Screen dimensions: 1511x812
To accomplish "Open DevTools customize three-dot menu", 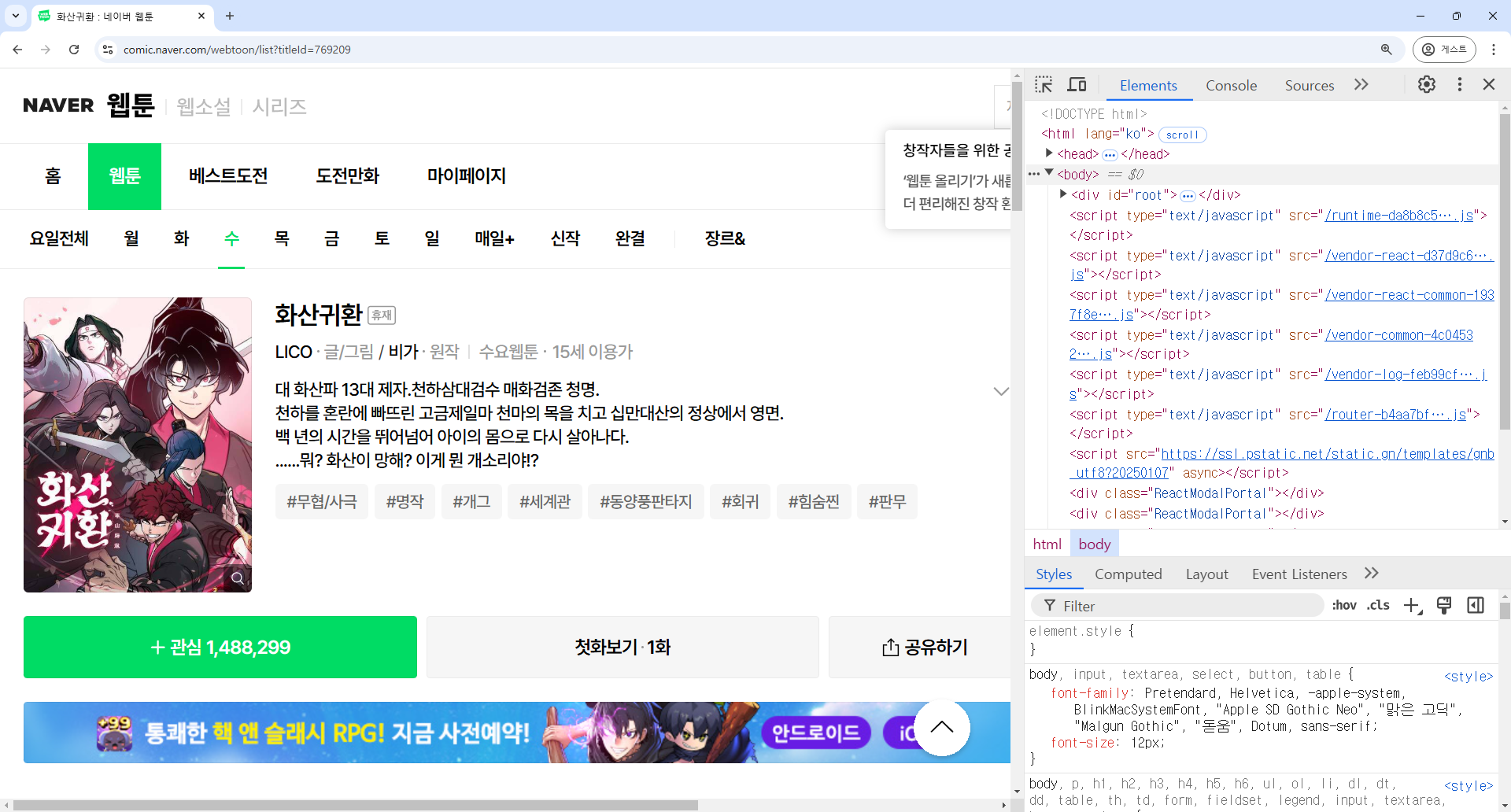I will [1460, 84].
